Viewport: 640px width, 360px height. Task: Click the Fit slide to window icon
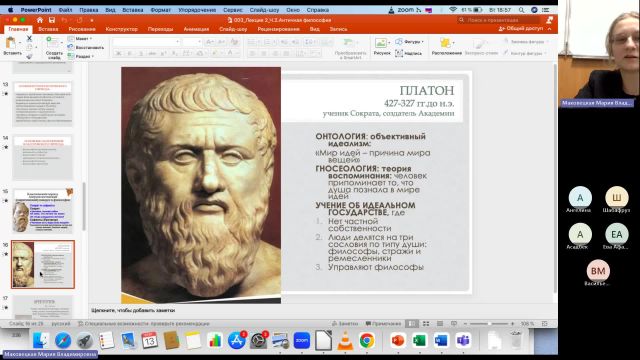point(544,324)
